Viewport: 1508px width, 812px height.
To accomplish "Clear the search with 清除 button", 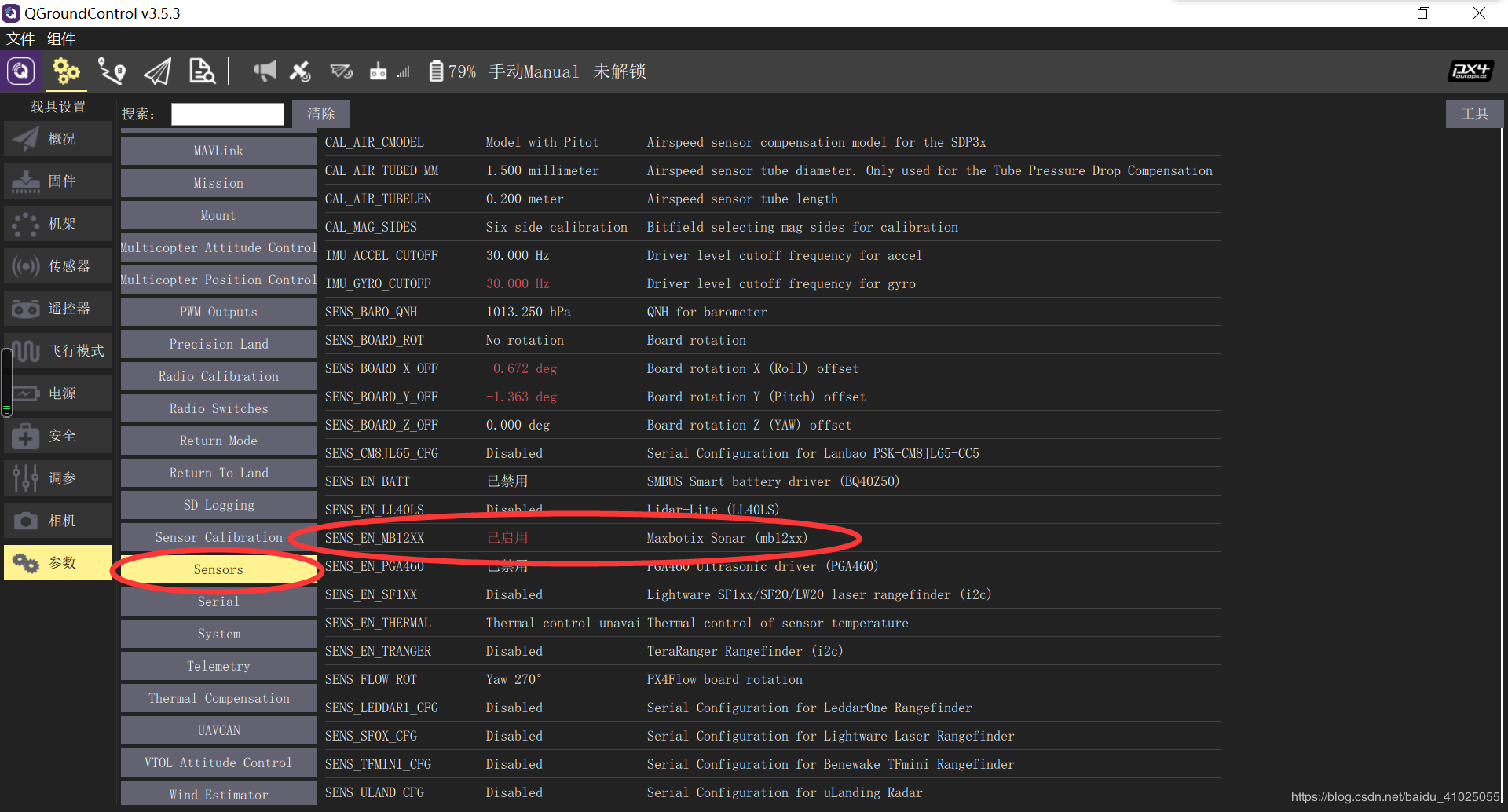I will (x=321, y=114).
